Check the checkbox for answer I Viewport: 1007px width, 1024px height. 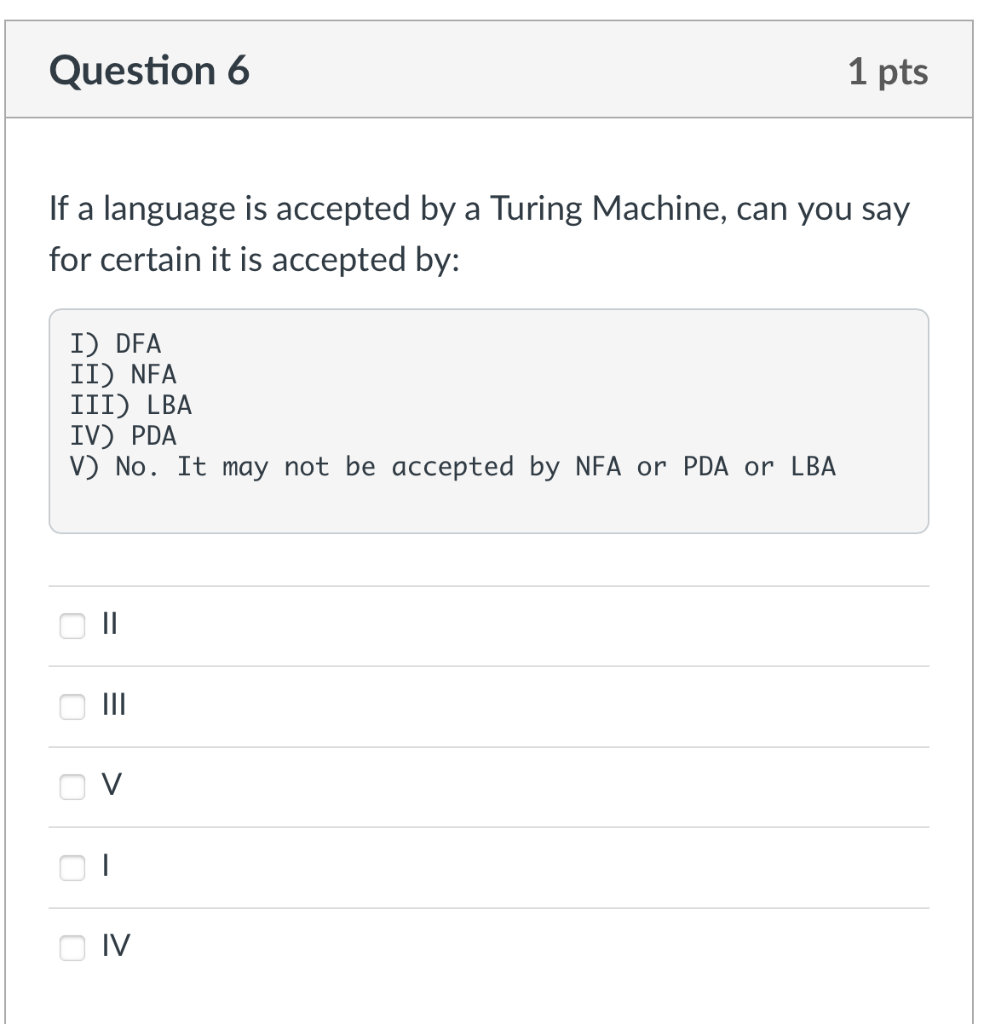click(71, 866)
